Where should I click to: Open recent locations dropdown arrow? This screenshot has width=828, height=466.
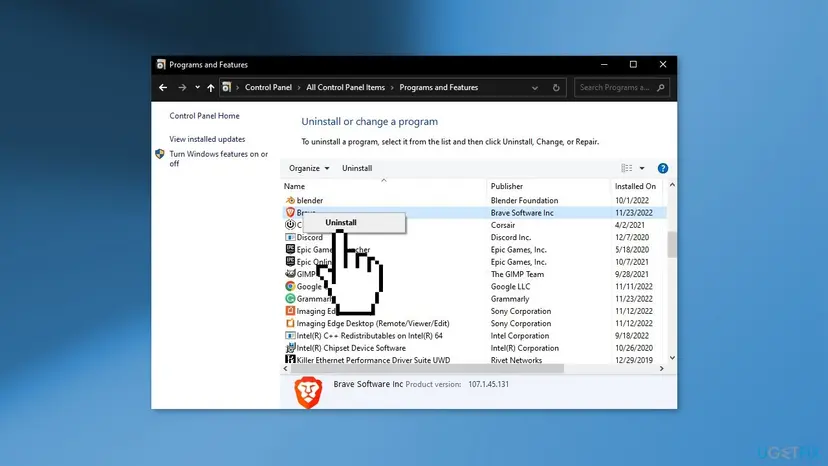pos(197,88)
